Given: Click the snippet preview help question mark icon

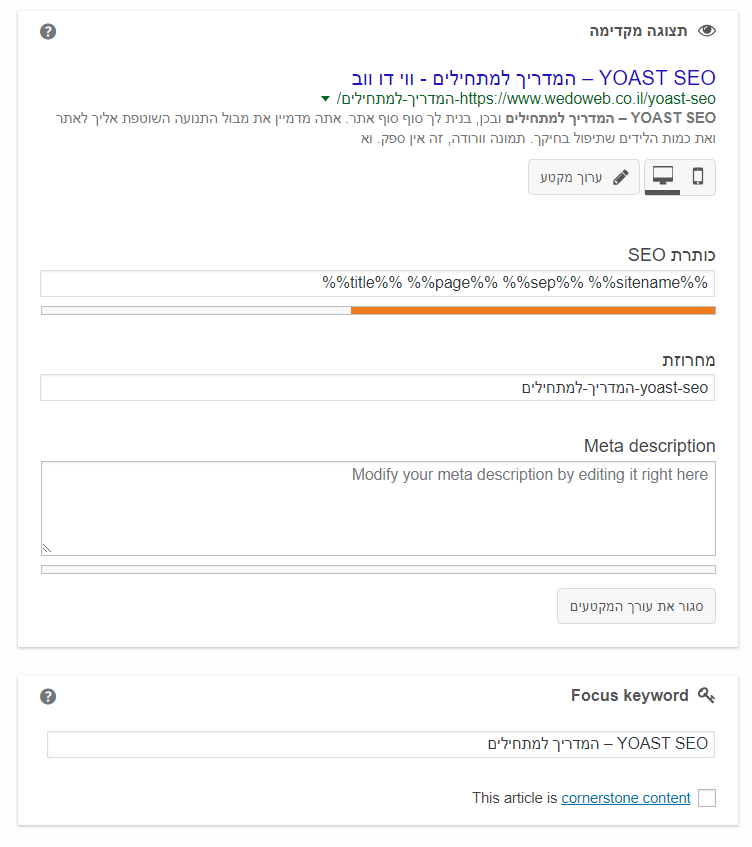Looking at the screenshot, I should click(x=48, y=31).
